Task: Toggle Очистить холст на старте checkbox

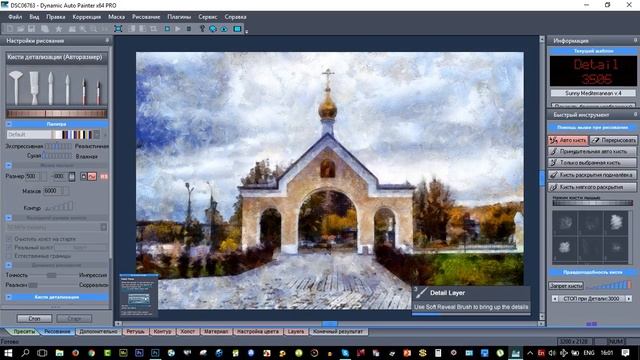Action: (x=9, y=239)
